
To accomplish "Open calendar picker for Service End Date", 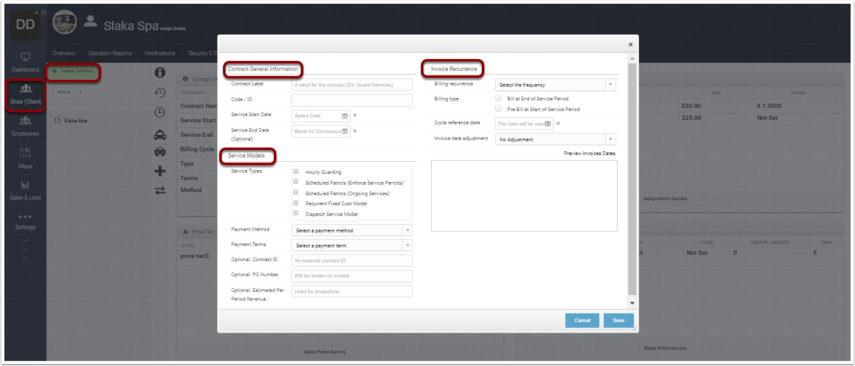I will (345, 131).
